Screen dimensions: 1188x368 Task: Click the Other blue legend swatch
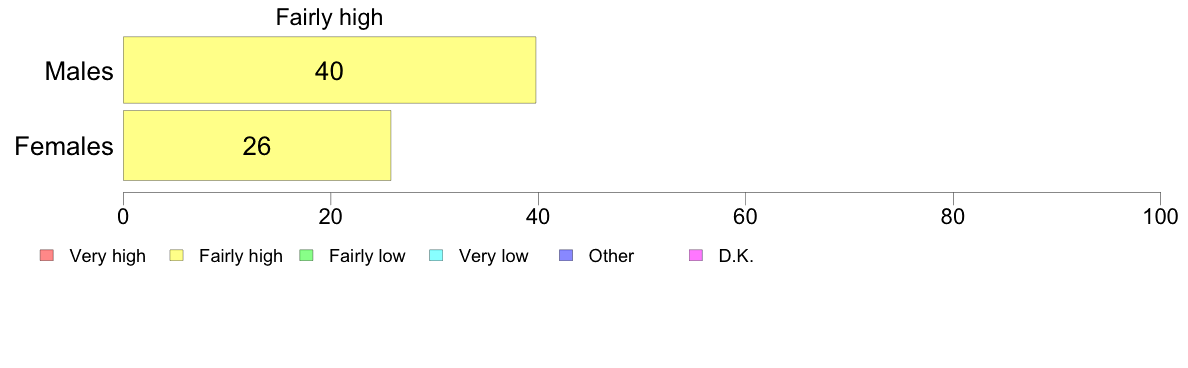coord(565,256)
